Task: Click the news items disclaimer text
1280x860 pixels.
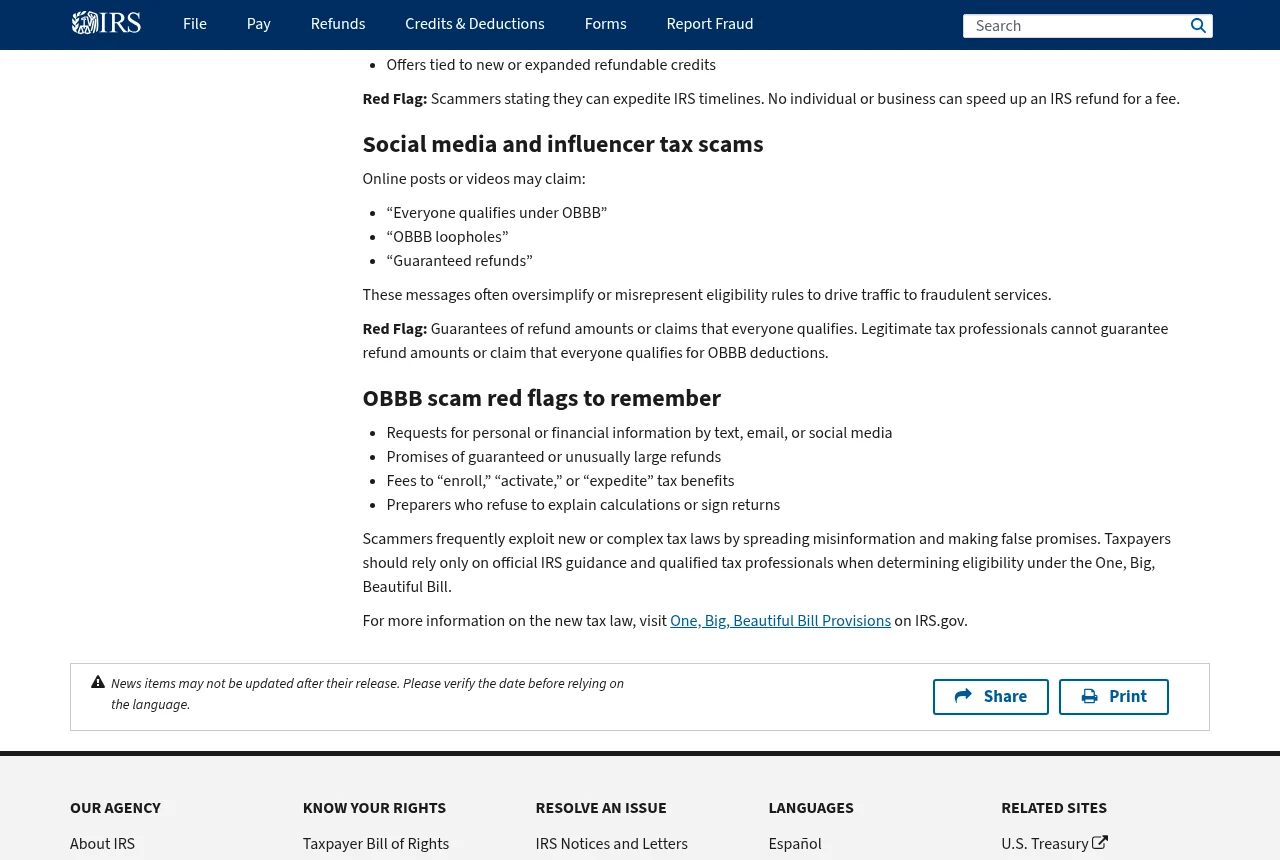Action: pyautogui.click(x=367, y=694)
